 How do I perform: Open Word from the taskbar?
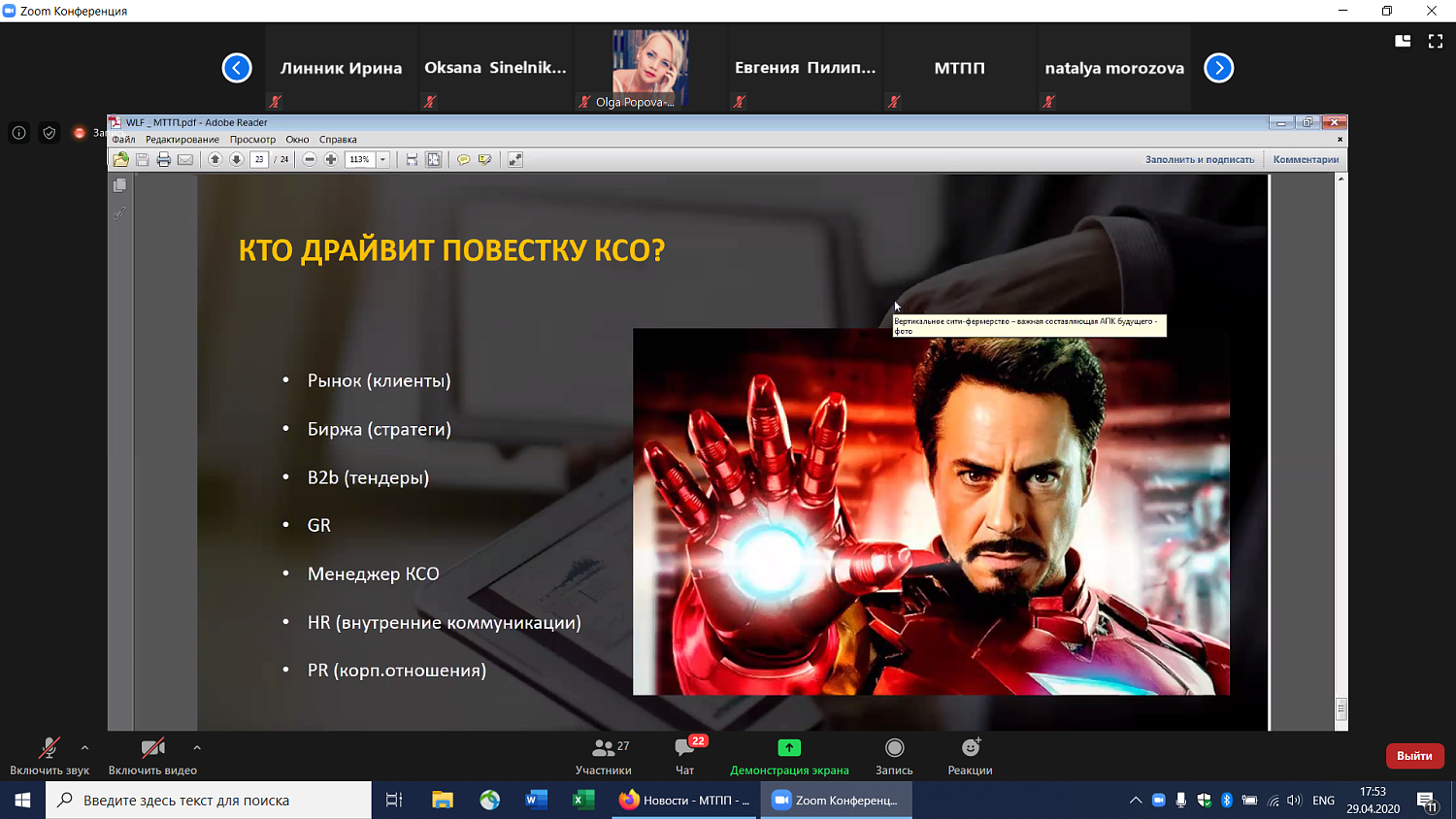point(537,801)
